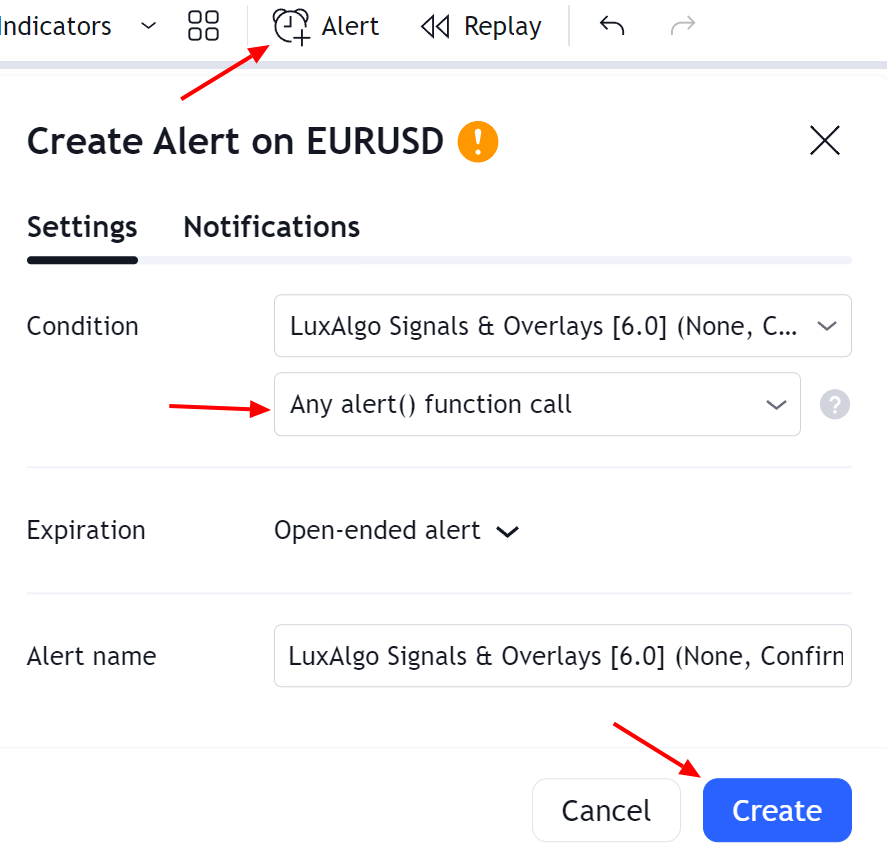The image size is (887, 865).
Task: Close the Create Alert dialog
Action: pos(825,140)
